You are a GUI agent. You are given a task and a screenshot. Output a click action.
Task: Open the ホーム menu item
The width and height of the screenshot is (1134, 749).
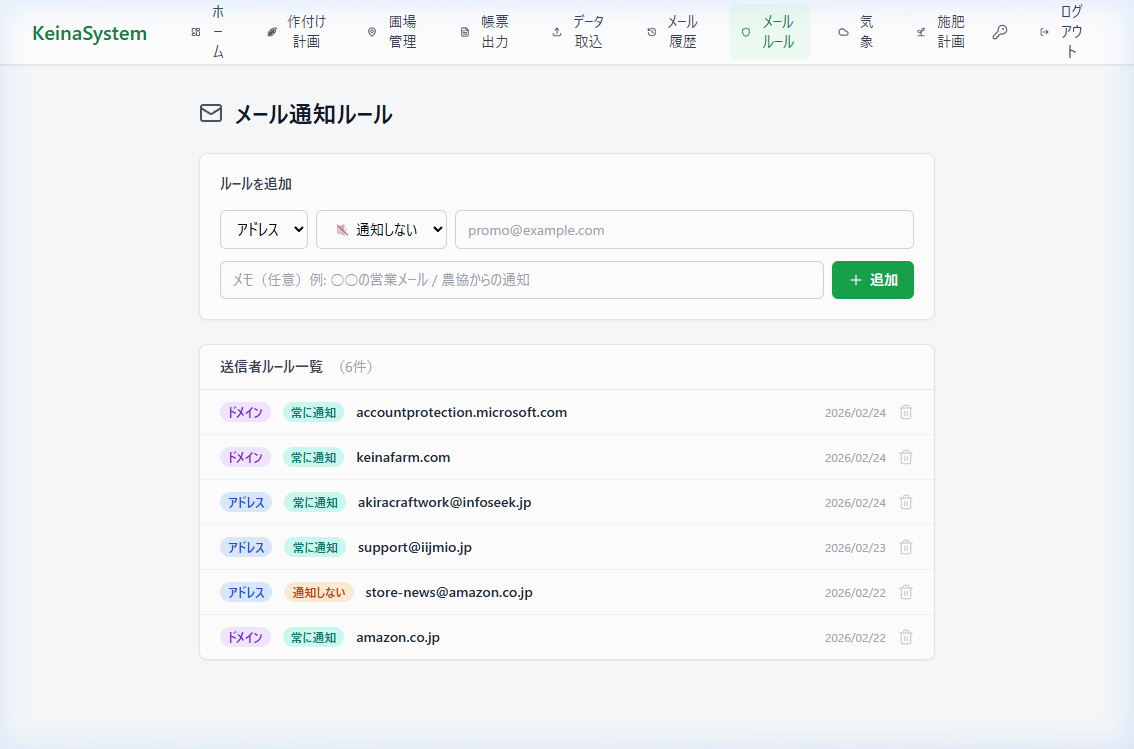pyautogui.click(x=209, y=32)
